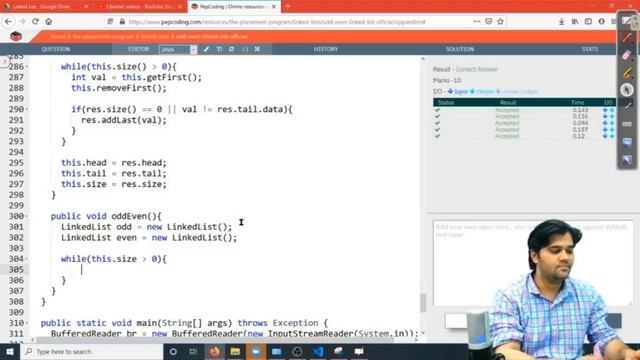Click the custom input text area
640x360 pixels.
pos(533,263)
